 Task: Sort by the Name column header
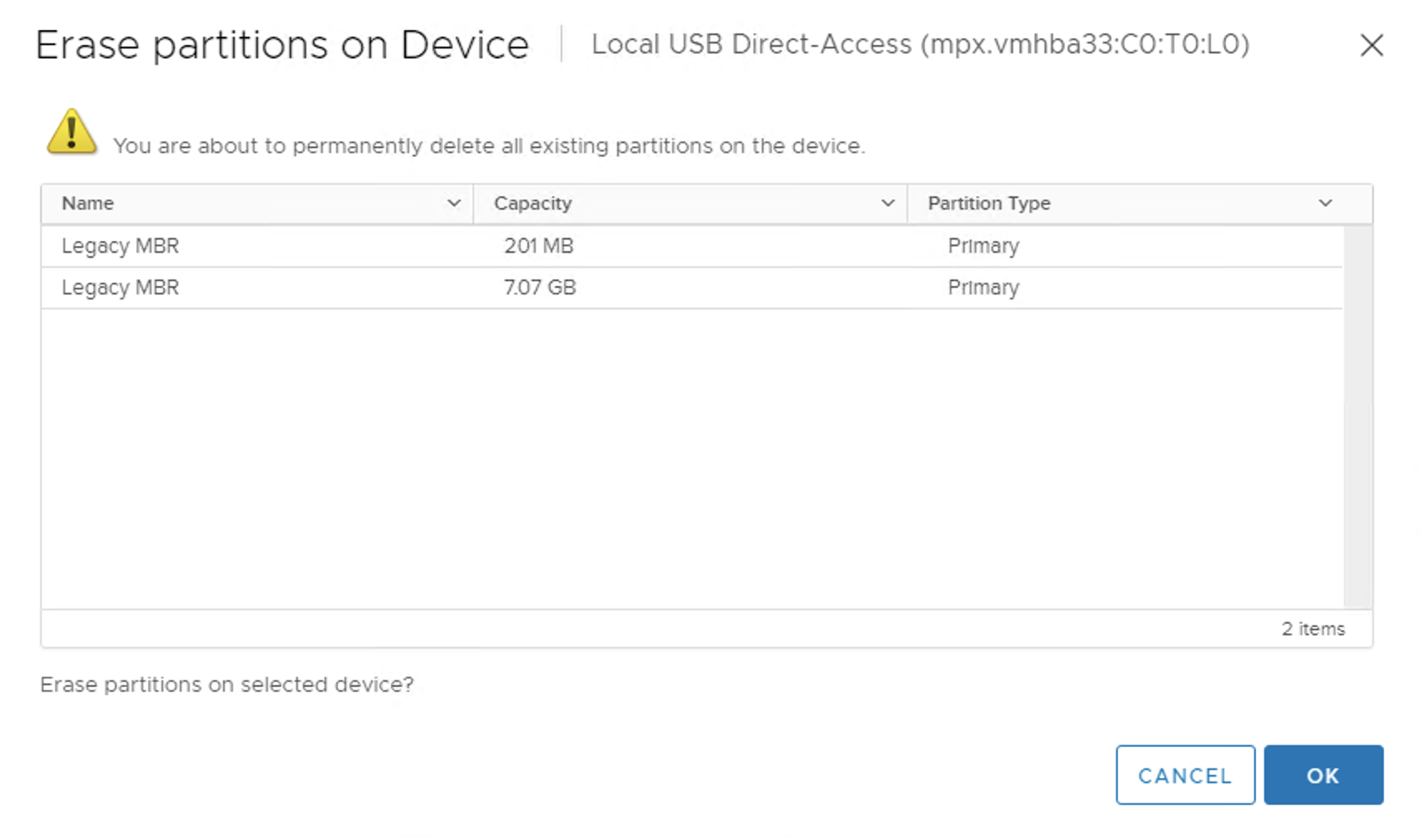click(x=88, y=203)
